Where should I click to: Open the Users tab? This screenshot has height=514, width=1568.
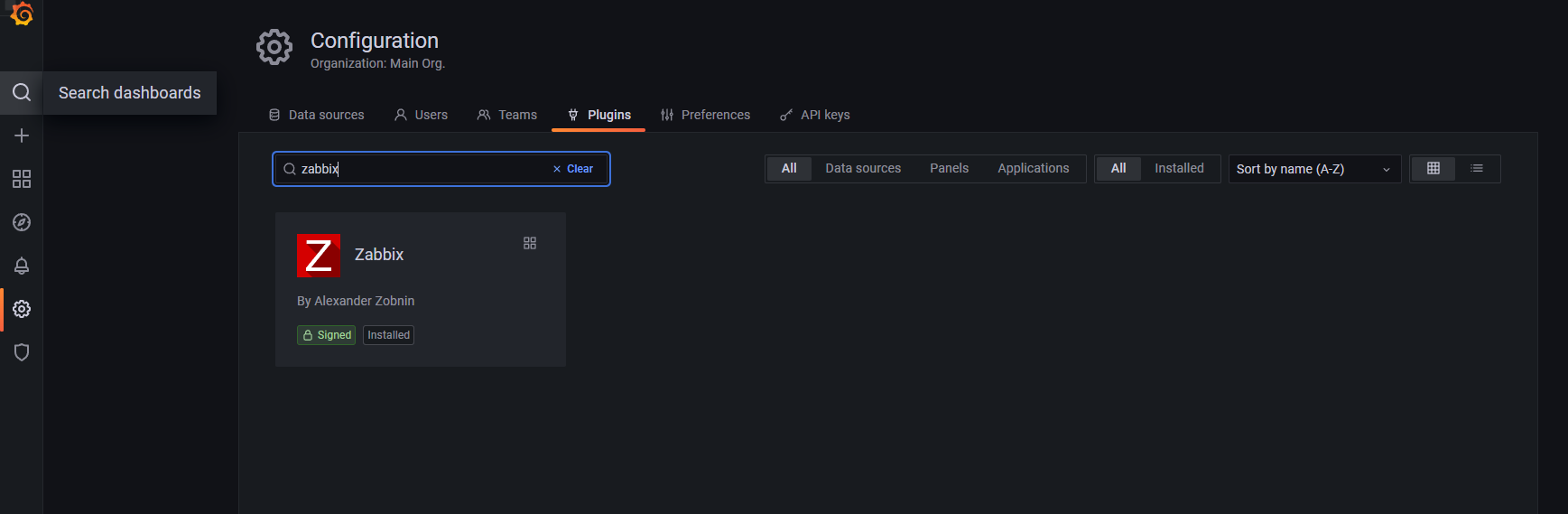(422, 115)
